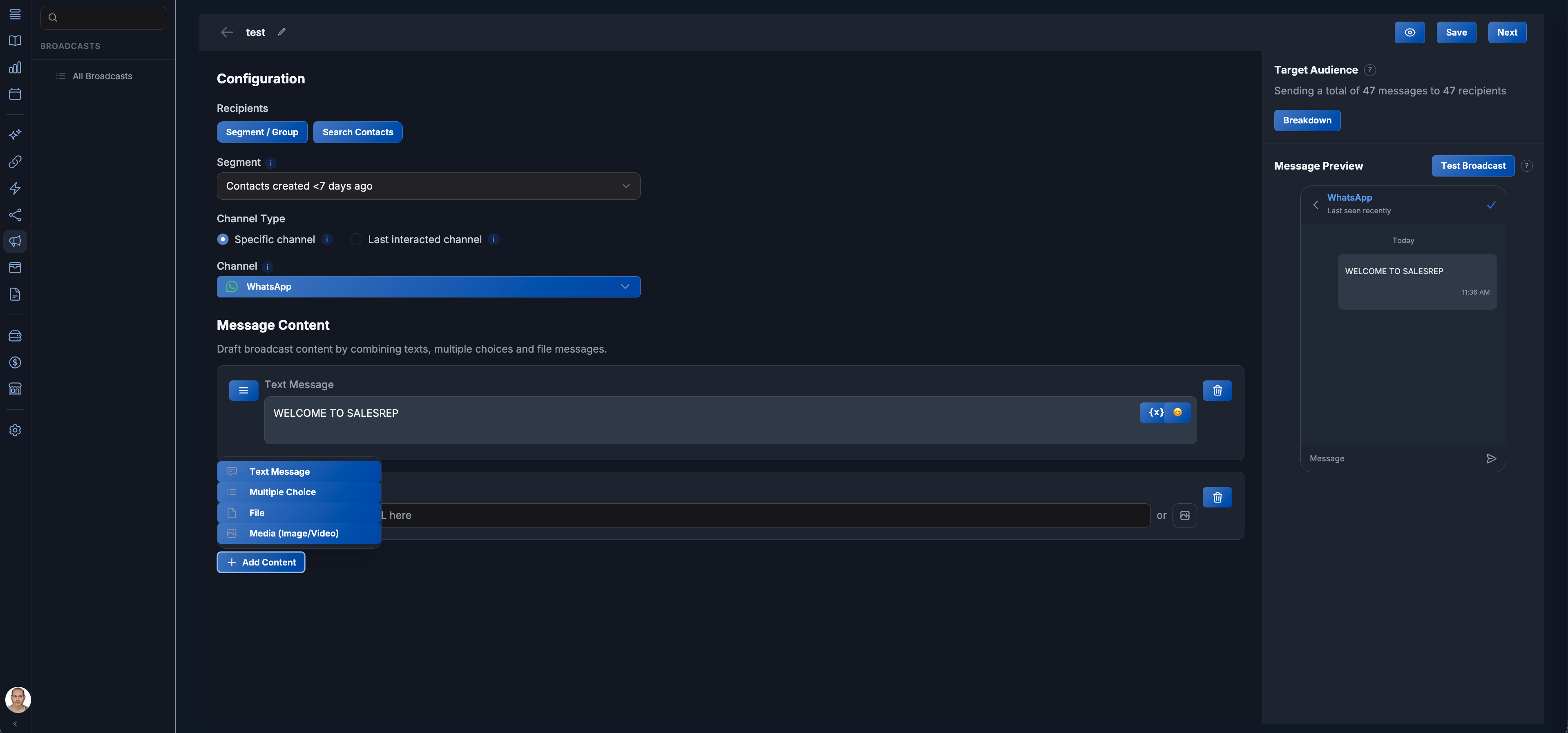
Task: Click the Test Broadcast button
Action: (1472, 165)
